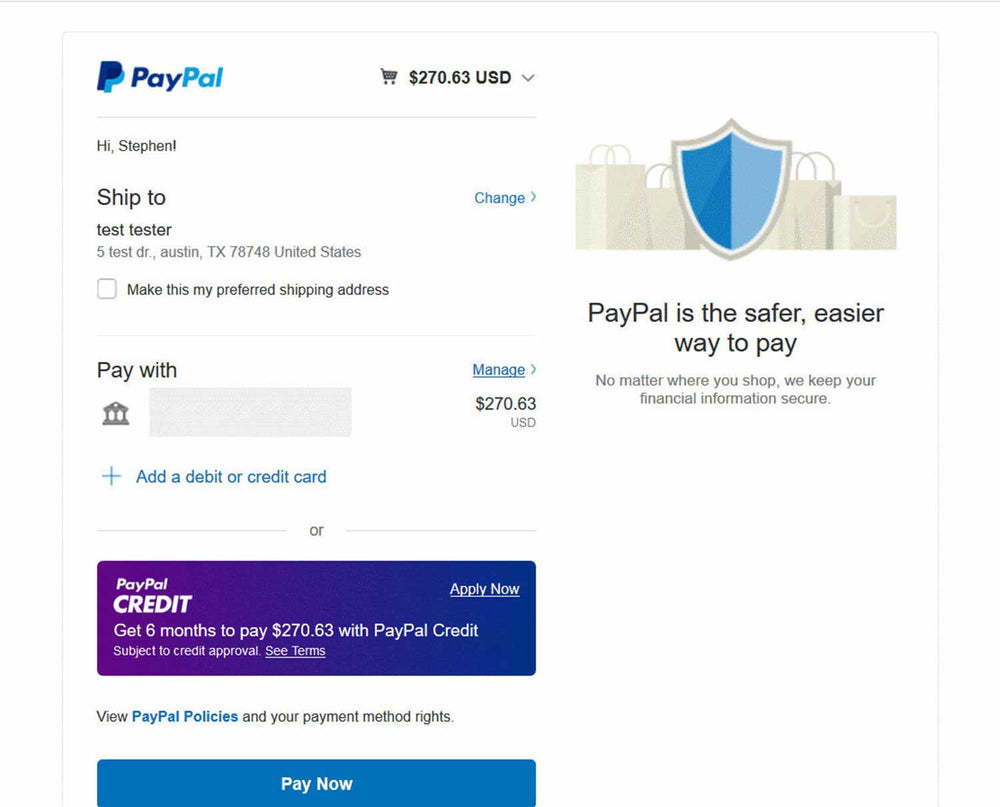Click the PayPal logo
The height and width of the screenshot is (807, 1000).
point(160,77)
